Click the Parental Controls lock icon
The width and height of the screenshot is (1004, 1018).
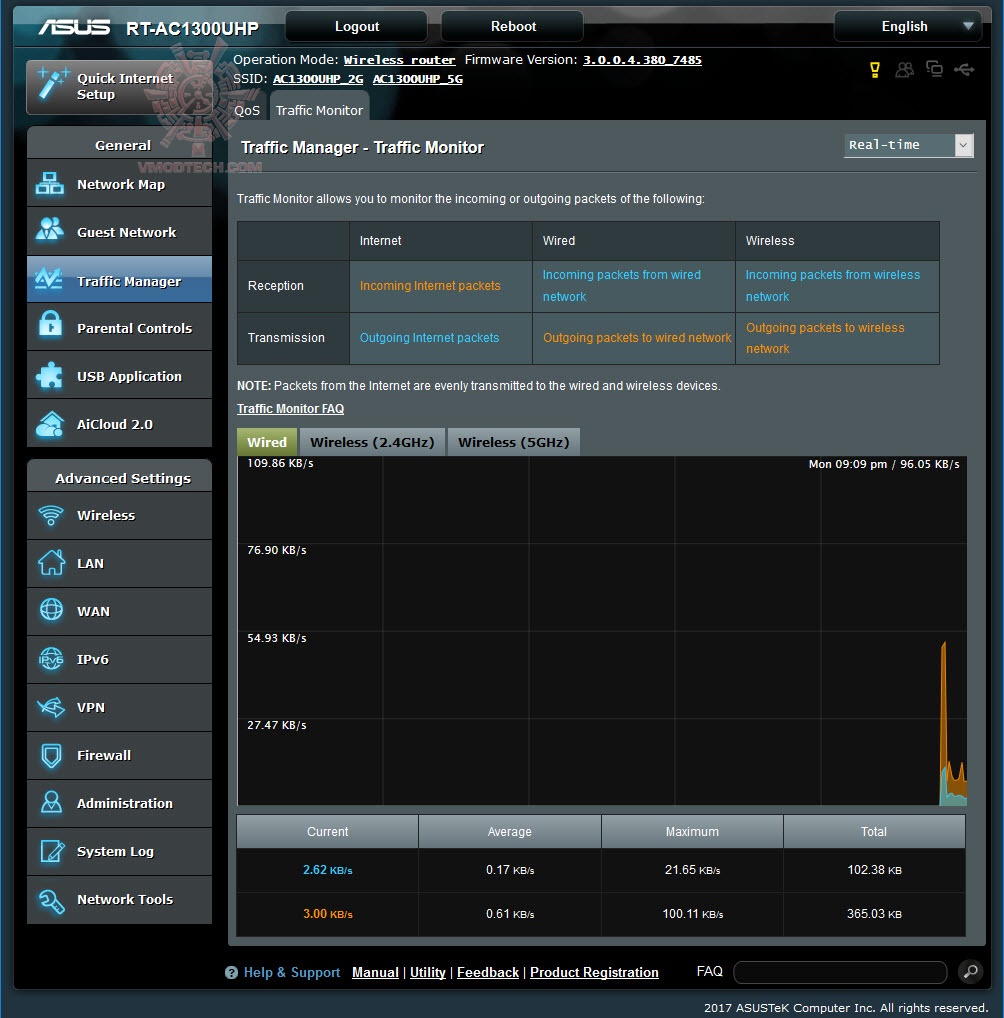coord(50,323)
